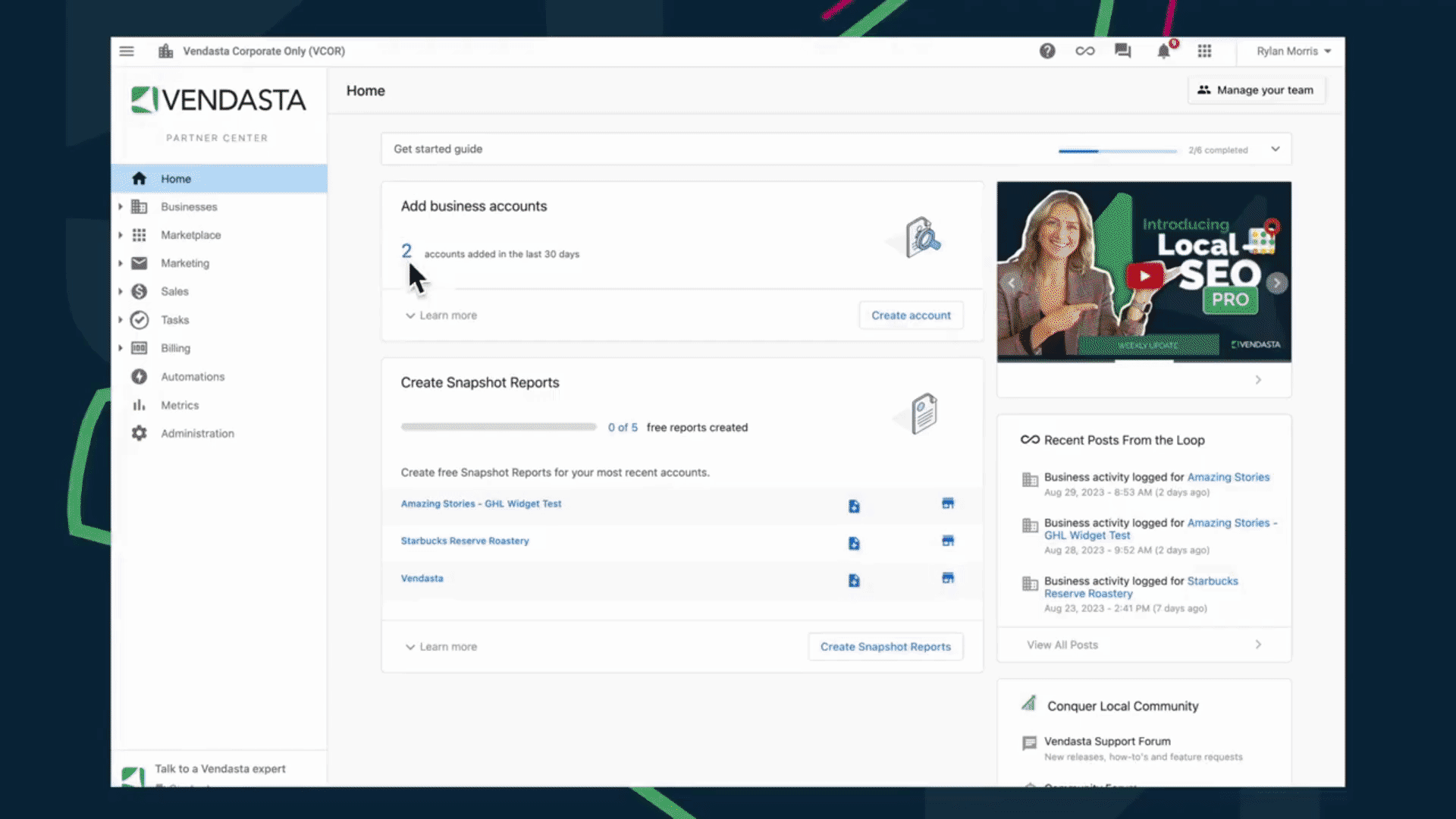Toggle the Billing section expander
This screenshot has height=819, width=1456.
(119, 347)
